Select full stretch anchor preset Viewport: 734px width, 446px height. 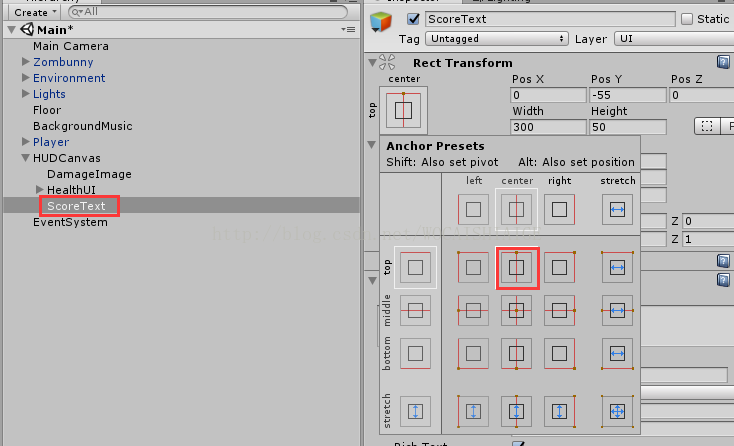tap(617, 411)
